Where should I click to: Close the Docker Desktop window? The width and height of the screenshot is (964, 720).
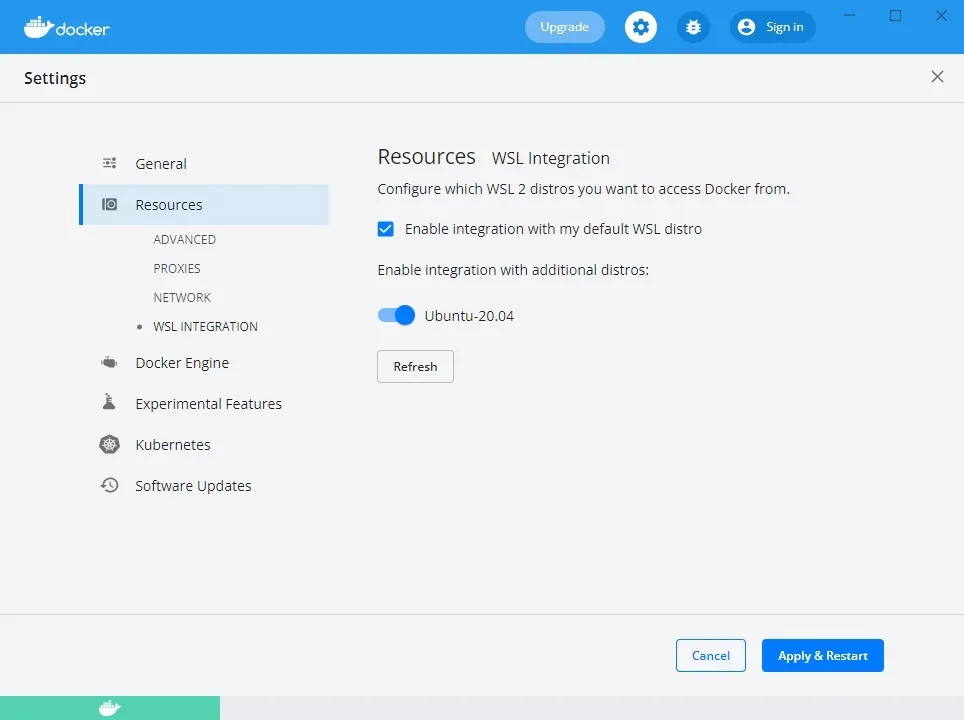click(941, 15)
